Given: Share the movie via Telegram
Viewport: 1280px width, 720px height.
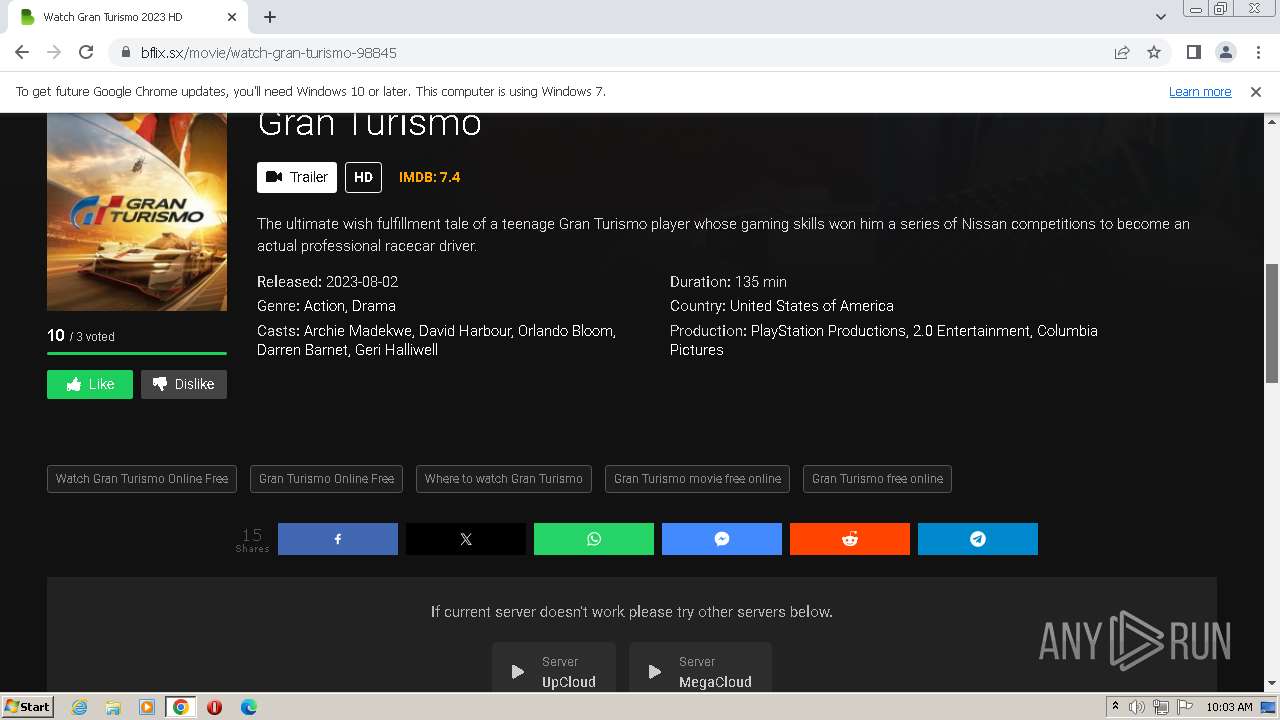Looking at the screenshot, I should point(978,539).
